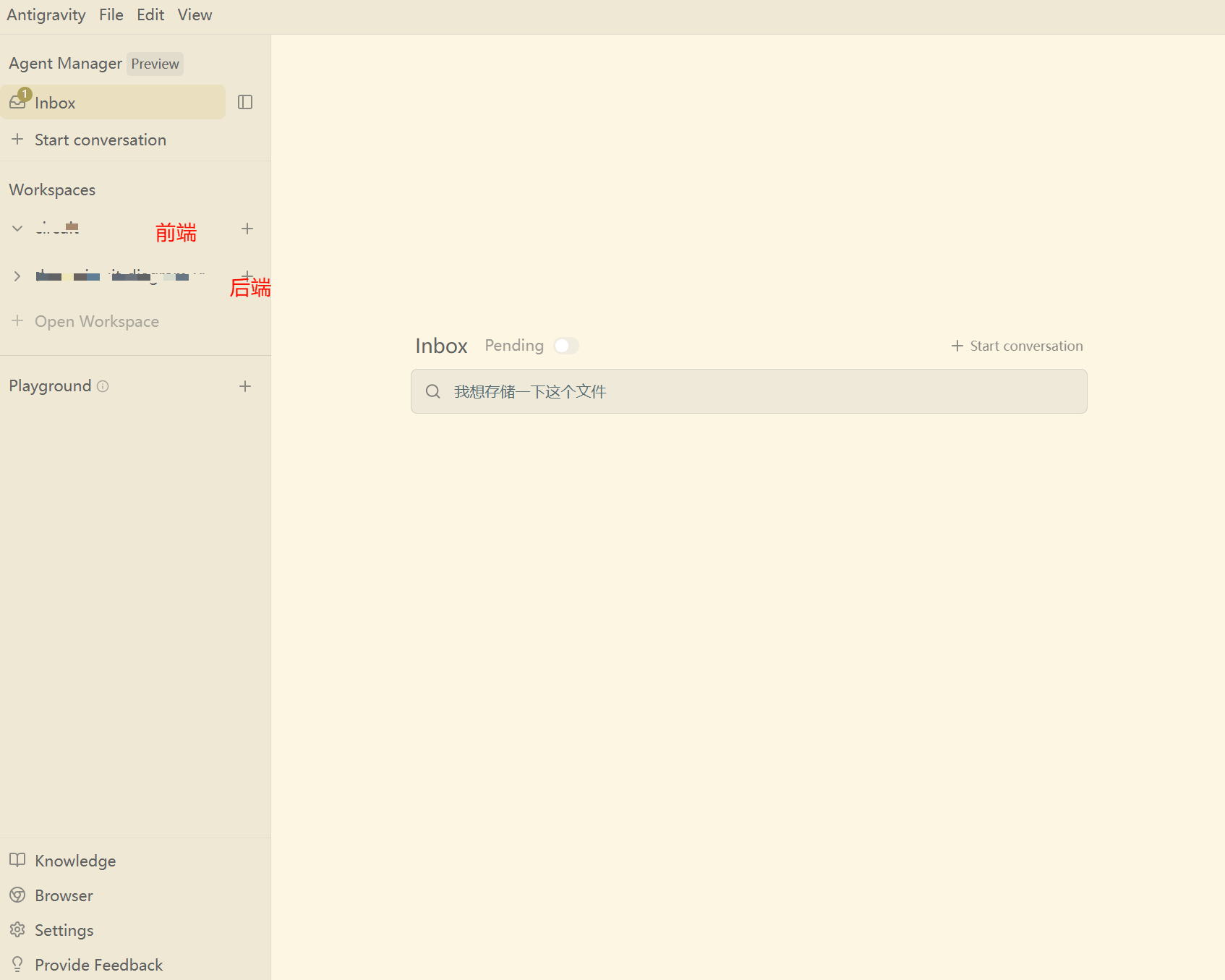Click the feedback lightbulb icon
This screenshot has height=980, width=1225.
pos(17,964)
